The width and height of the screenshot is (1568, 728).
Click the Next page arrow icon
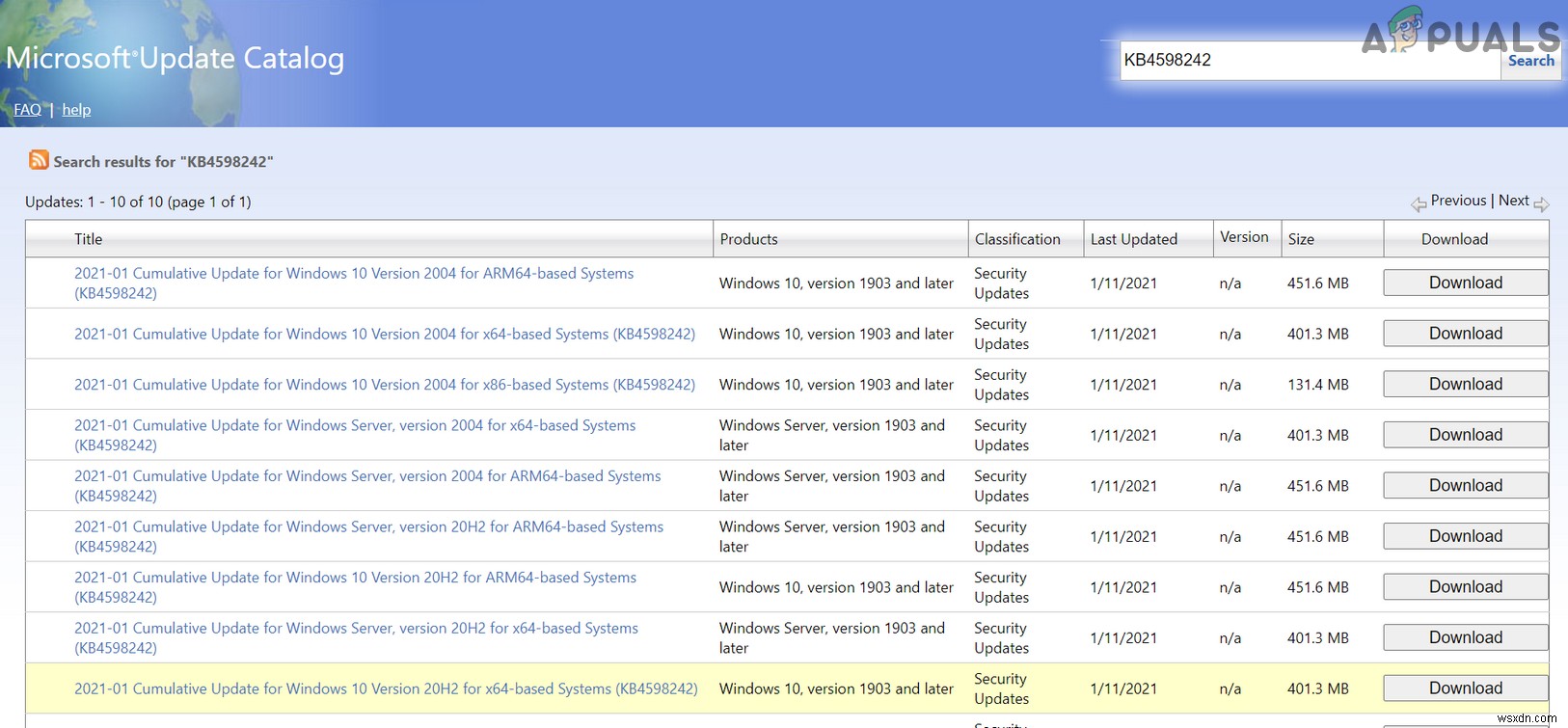1541,203
